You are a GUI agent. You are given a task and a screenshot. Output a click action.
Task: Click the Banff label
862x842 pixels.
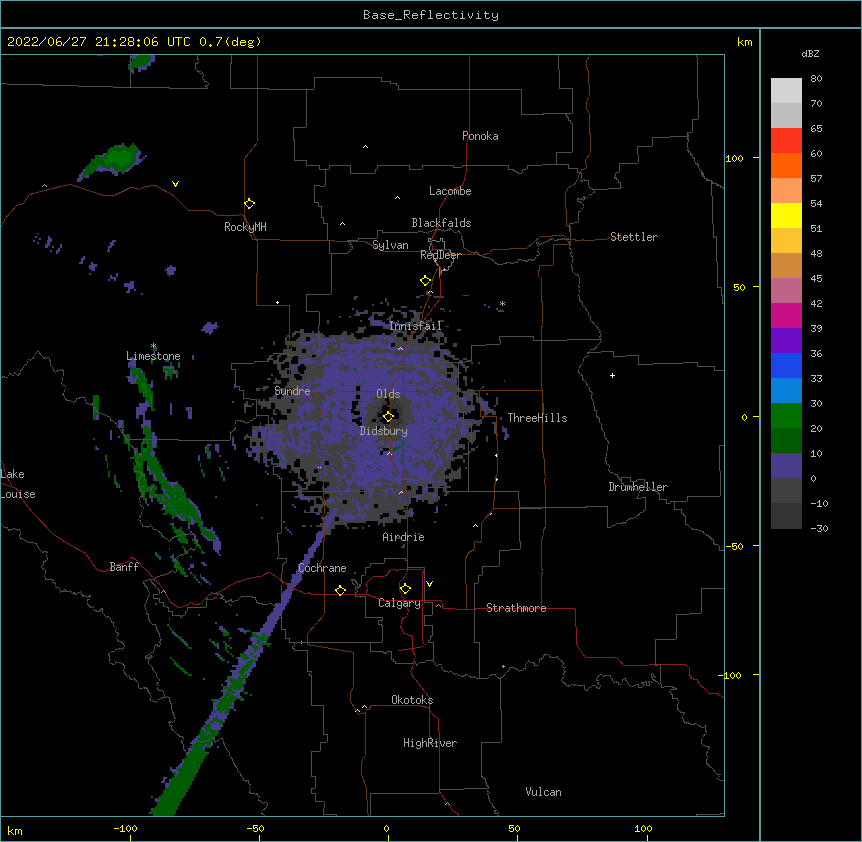[x=124, y=567]
